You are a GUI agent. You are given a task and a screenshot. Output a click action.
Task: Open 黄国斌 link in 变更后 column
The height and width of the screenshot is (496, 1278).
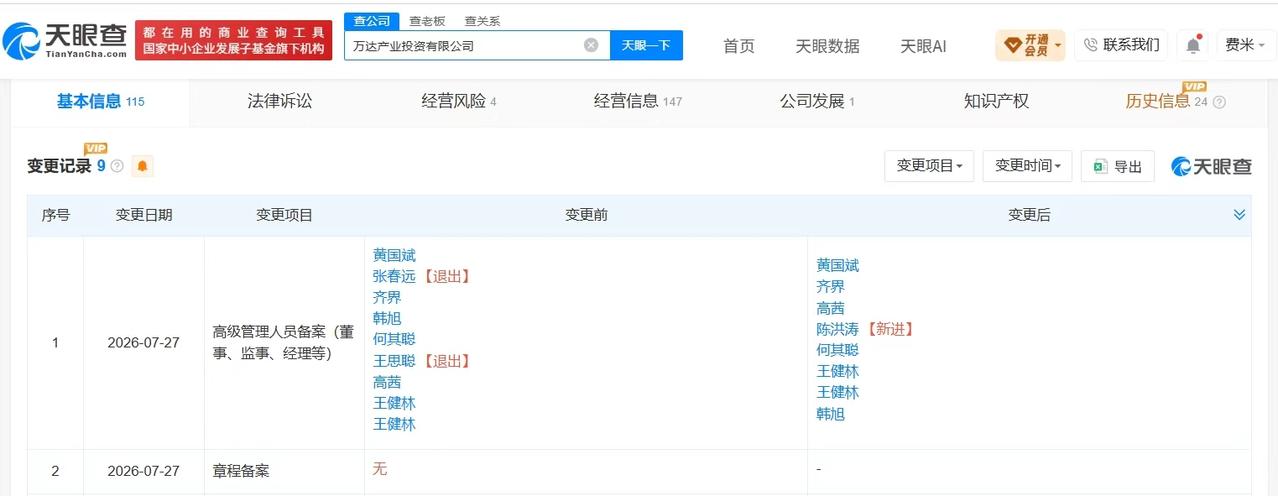coord(837,266)
